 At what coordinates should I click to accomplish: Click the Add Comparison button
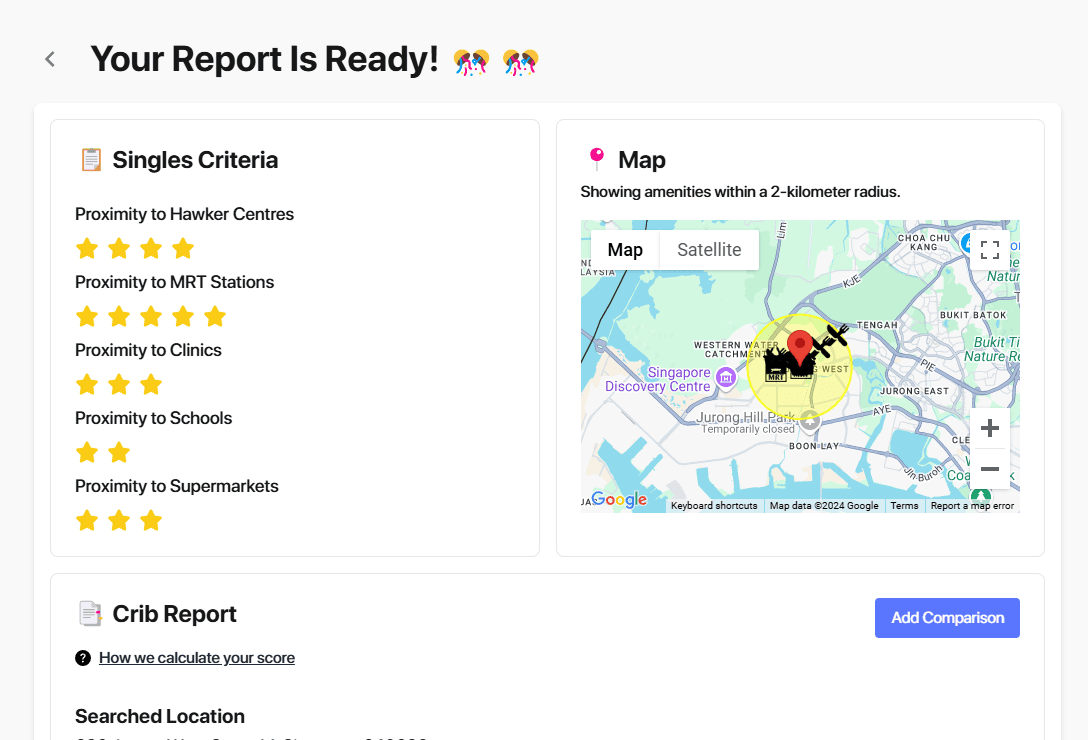(947, 618)
